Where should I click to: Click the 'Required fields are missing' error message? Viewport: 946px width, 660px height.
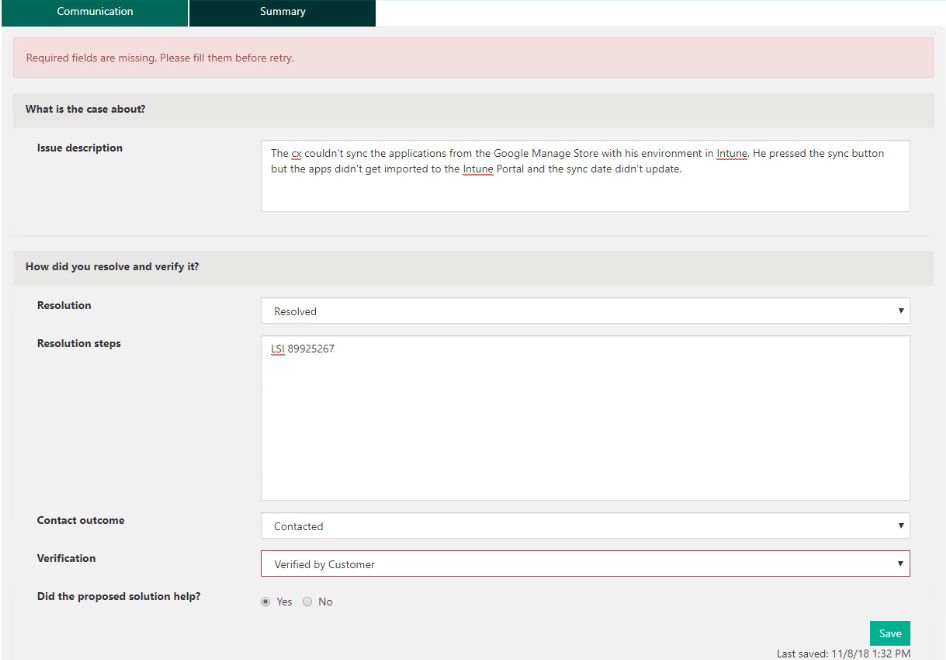pyautogui.click(x=160, y=58)
